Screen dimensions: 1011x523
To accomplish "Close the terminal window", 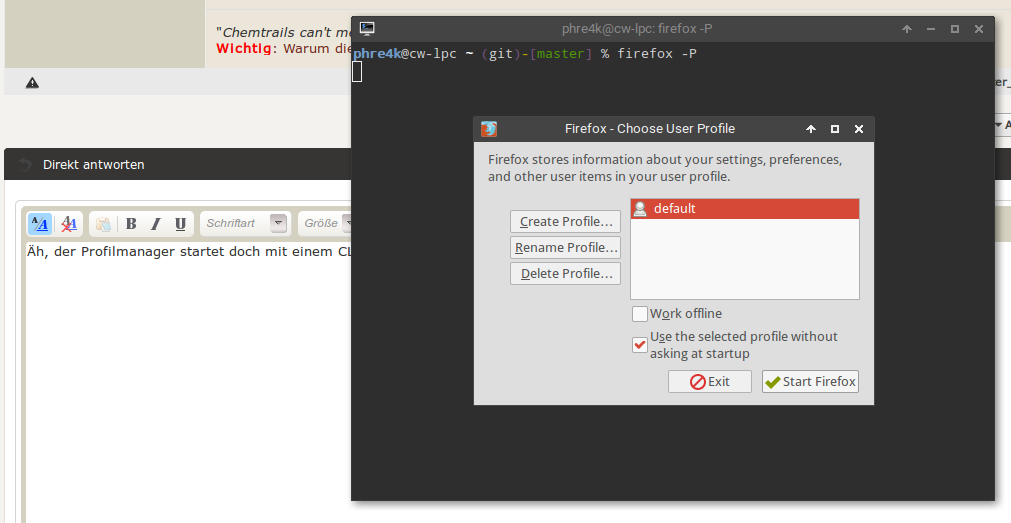I will (979, 29).
